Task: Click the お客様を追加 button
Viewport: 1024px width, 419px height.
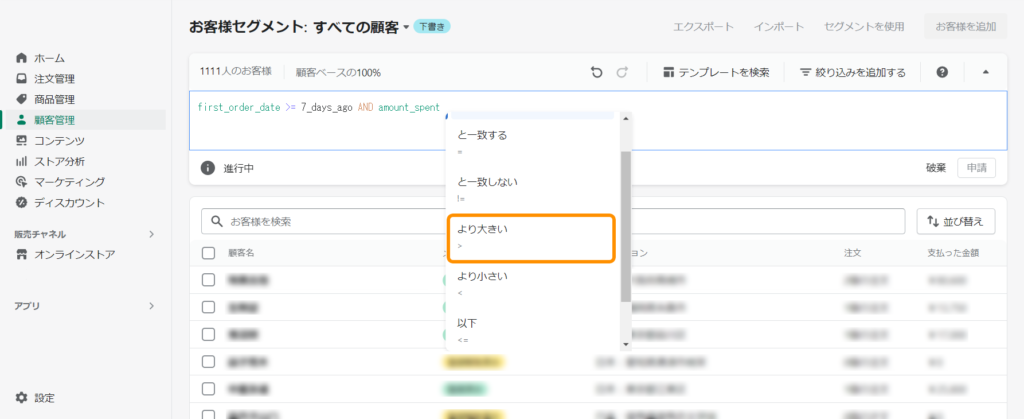Action: [x=965, y=27]
